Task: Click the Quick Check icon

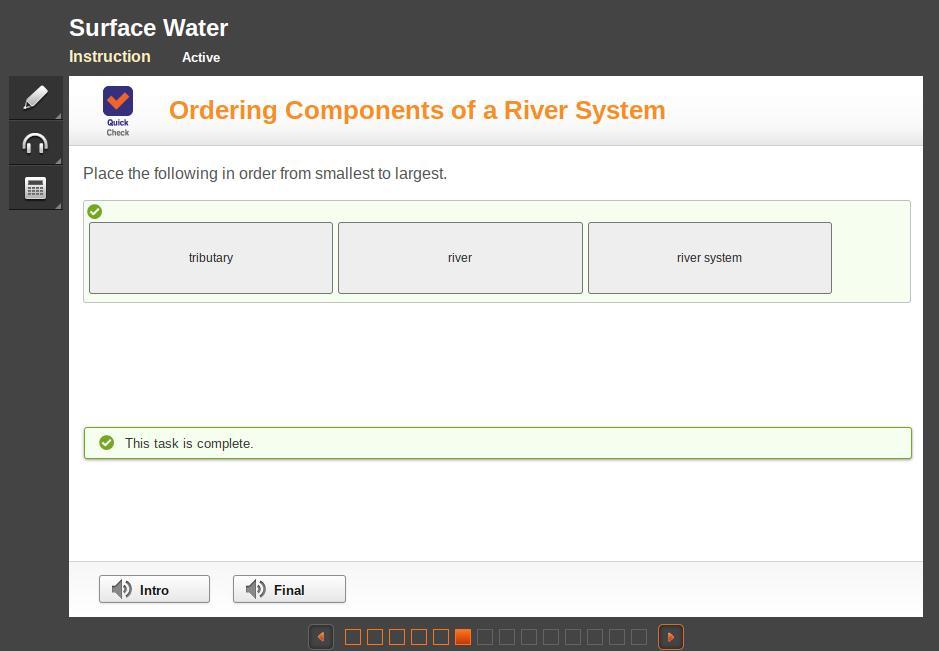Action: point(118,111)
